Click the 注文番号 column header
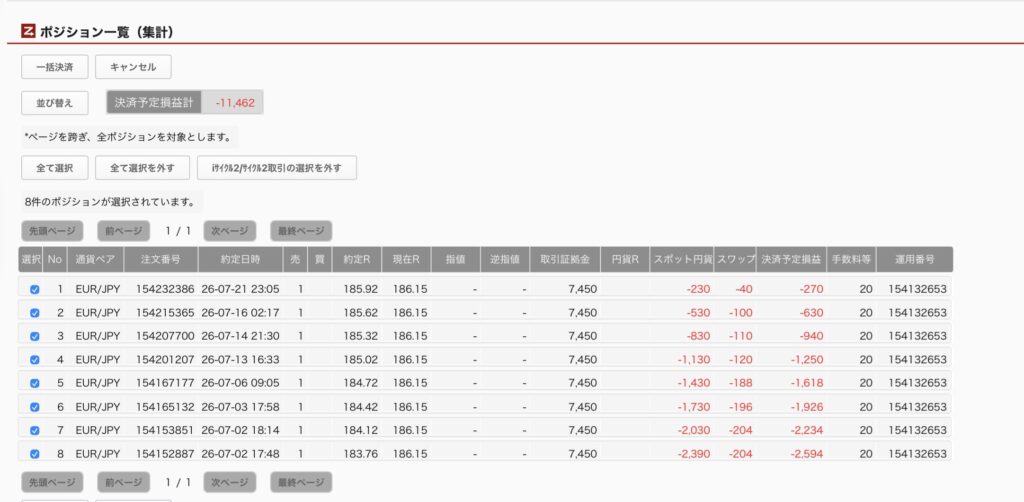This screenshot has width=1024, height=502. pyautogui.click(x=161, y=259)
